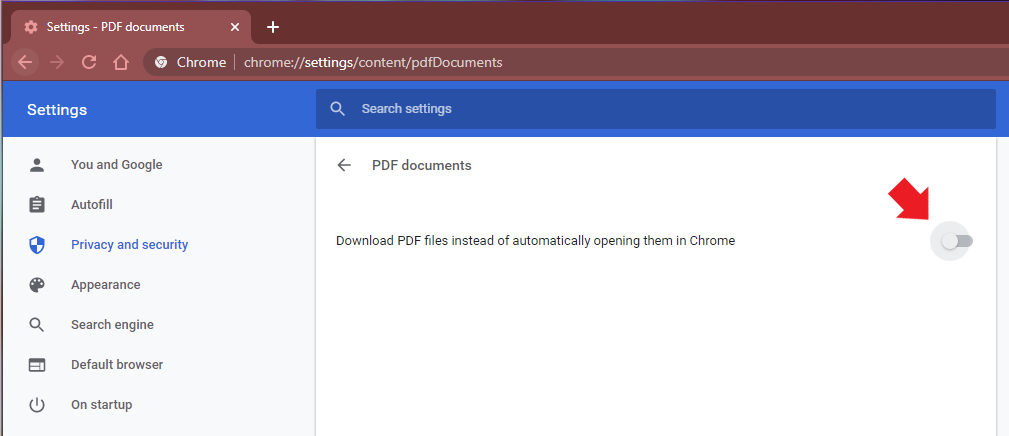Open a new tab with plus button
This screenshot has width=1009, height=436.
click(x=273, y=27)
